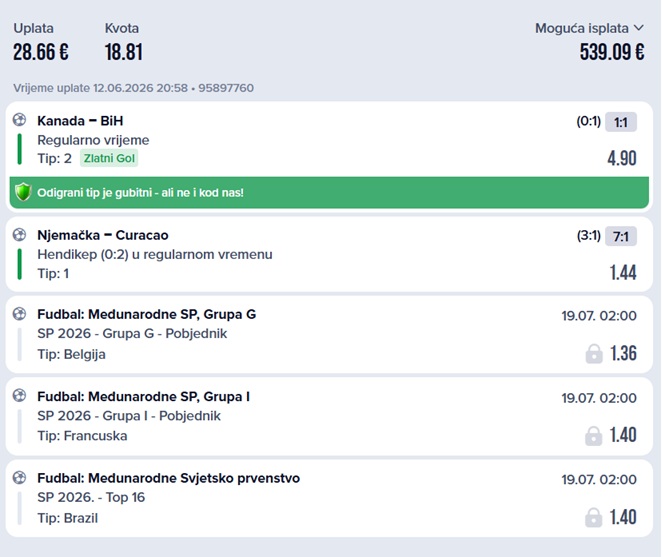The image size is (669, 557).
Task: Click the football icon beside Njemačka – Curacao
Action: pyautogui.click(x=19, y=234)
